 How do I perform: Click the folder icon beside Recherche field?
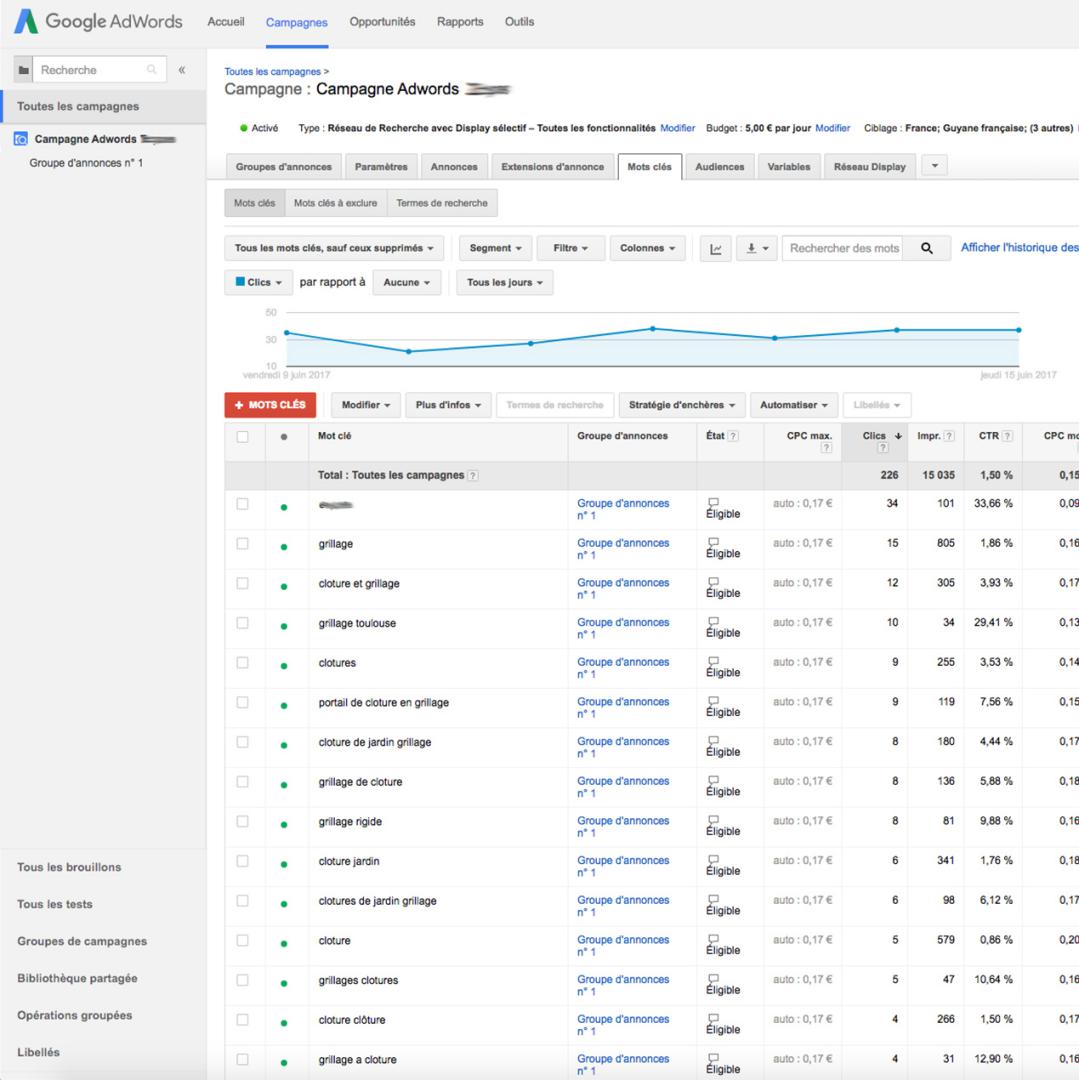point(23,70)
